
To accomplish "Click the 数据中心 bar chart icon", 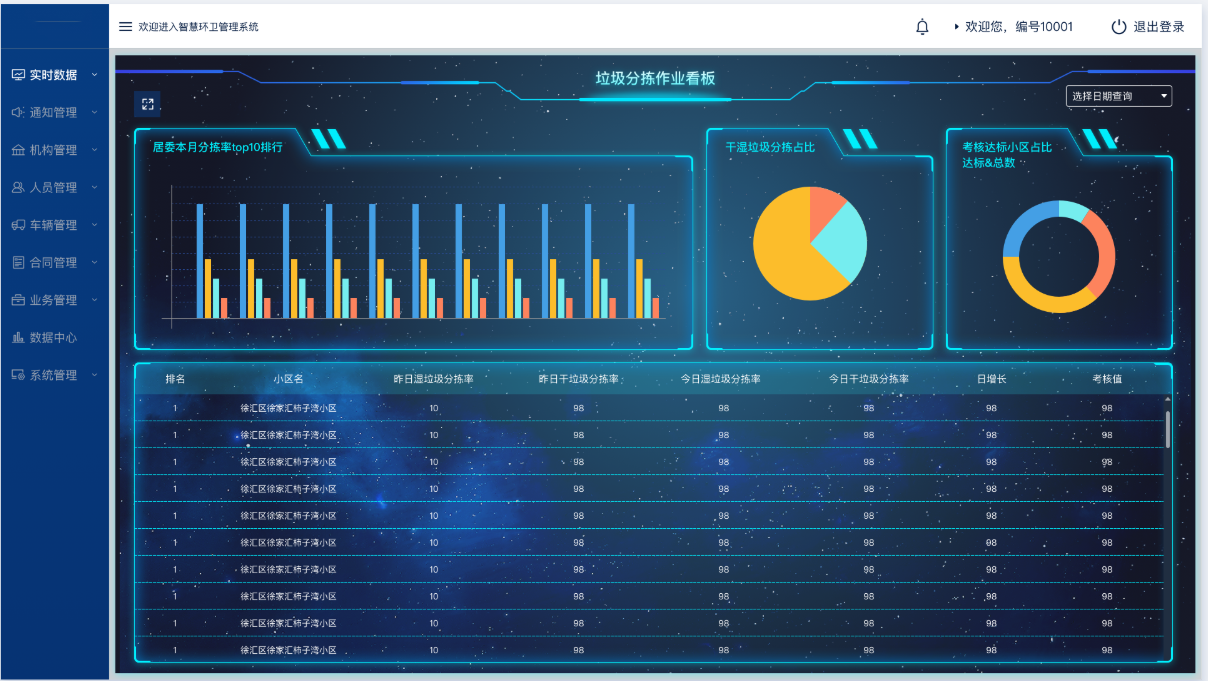I will click(x=18, y=338).
